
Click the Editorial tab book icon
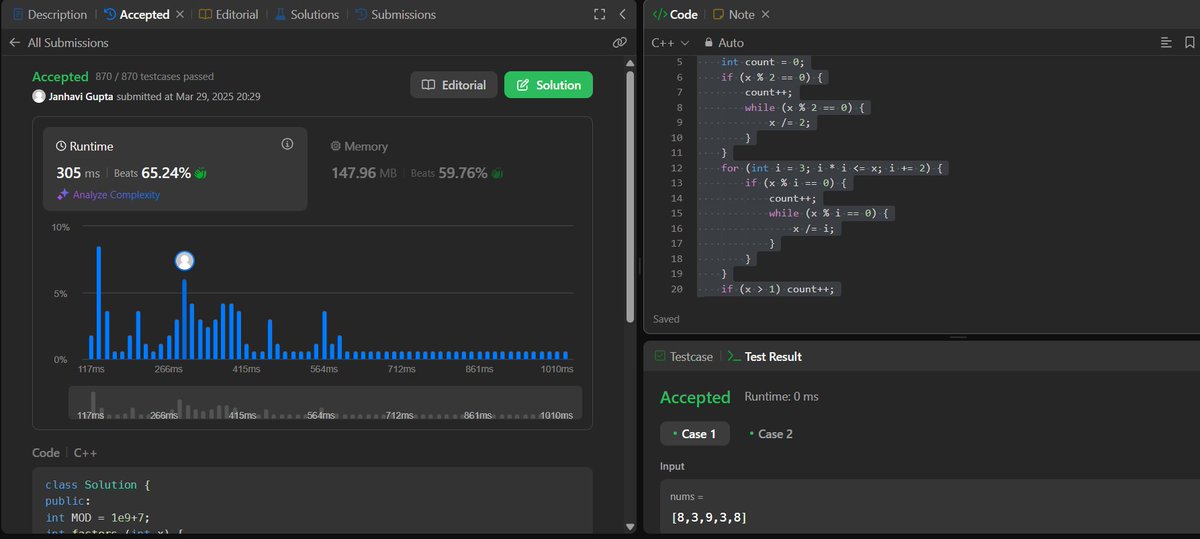(205, 15)
